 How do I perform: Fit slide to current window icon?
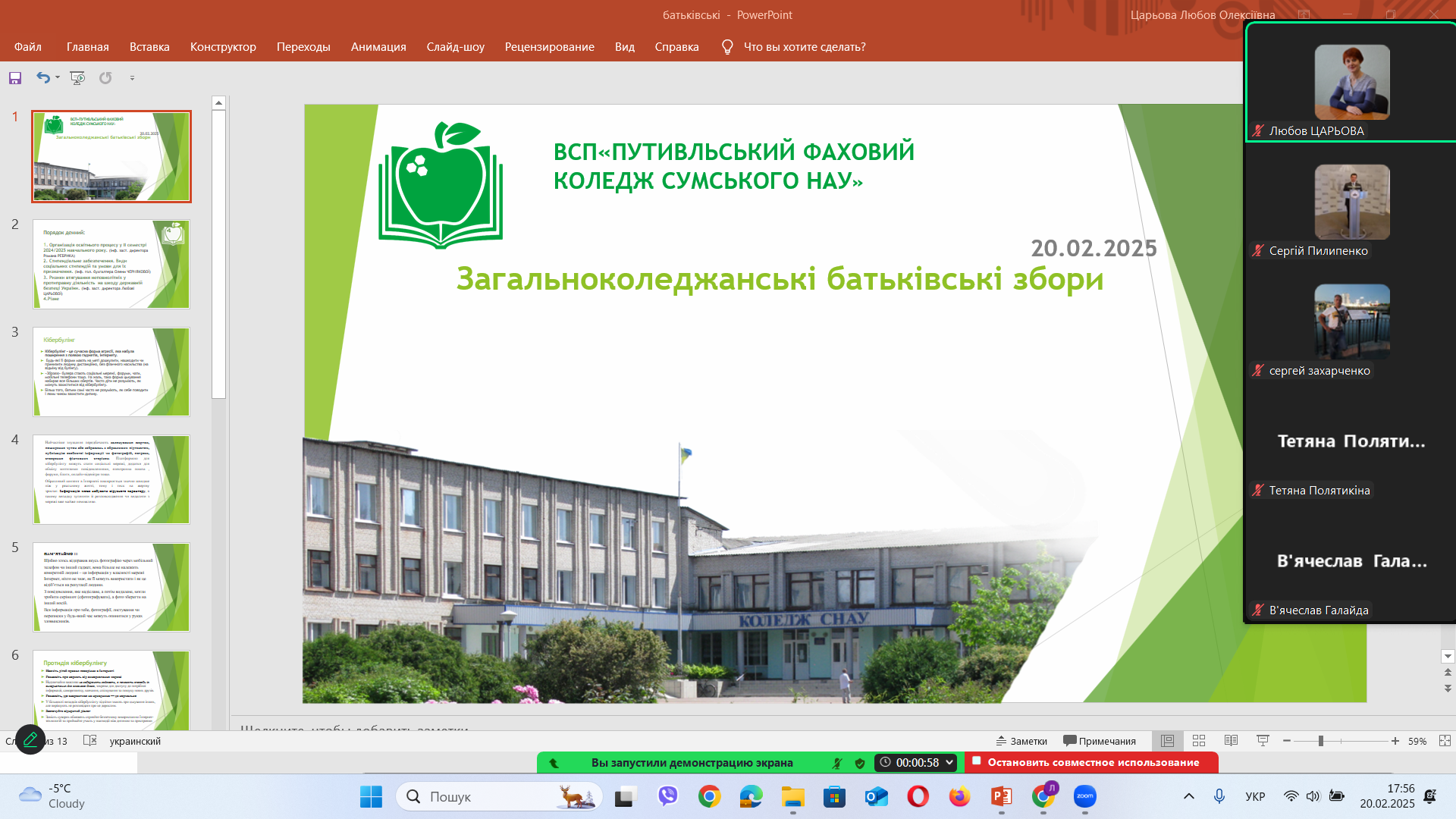[1445, 741]
